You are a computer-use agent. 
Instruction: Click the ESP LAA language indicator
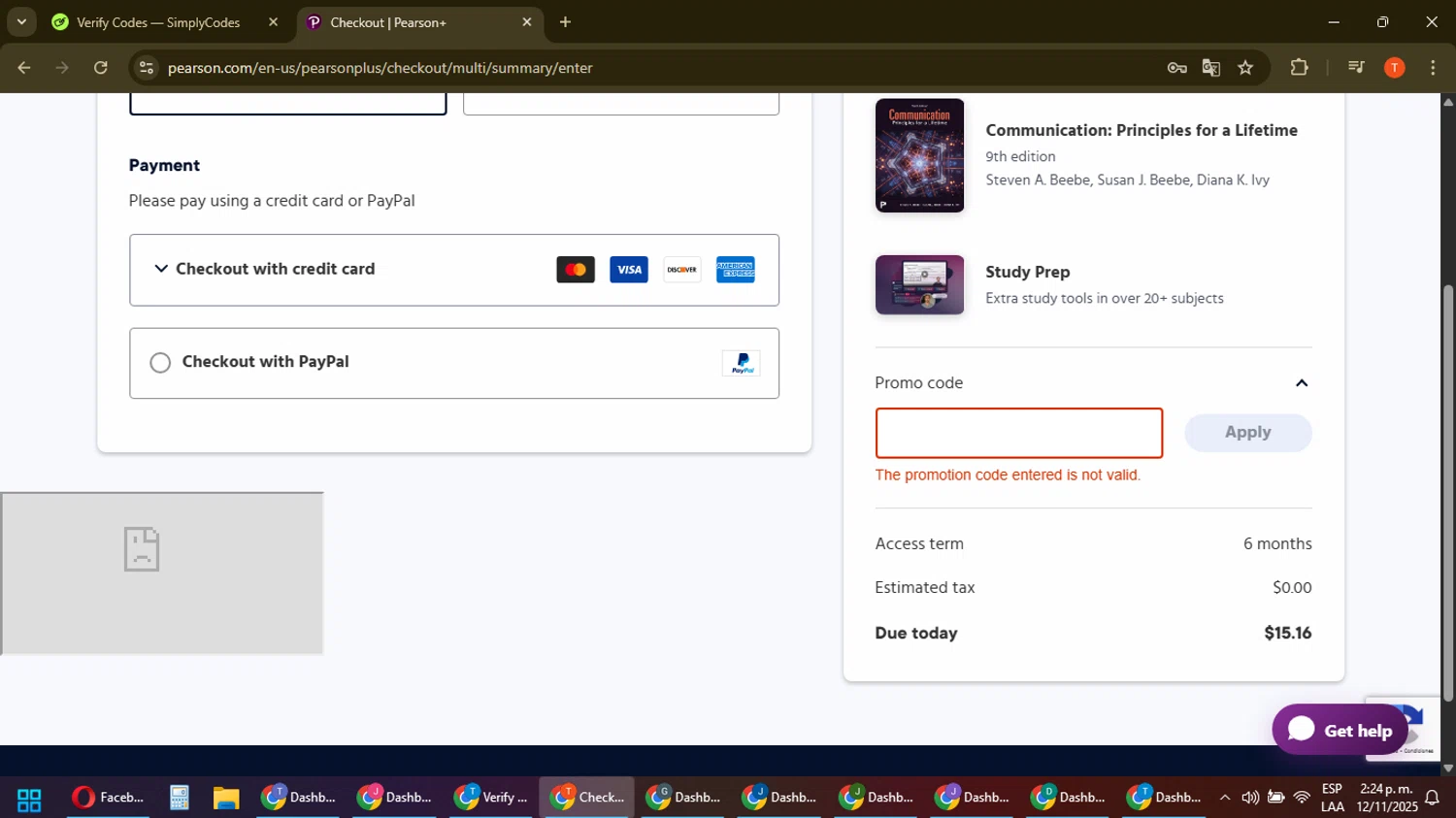coord(1333,798)
